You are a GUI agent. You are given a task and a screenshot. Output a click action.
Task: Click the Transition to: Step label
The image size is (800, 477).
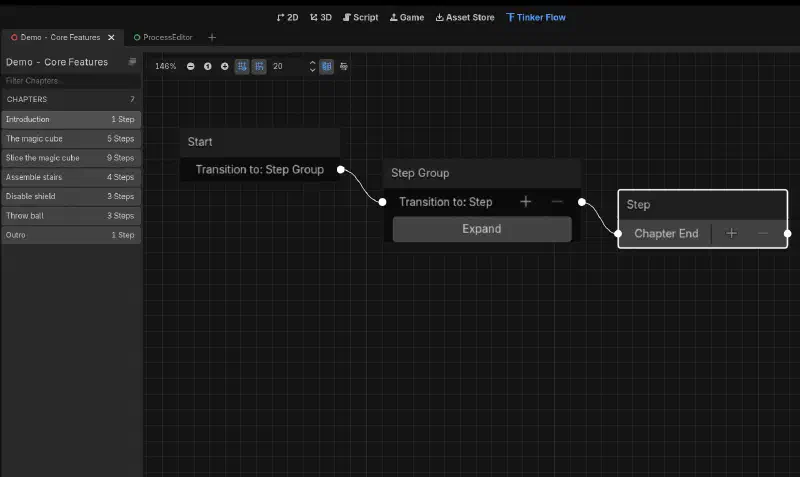click(x=445, y=202)
